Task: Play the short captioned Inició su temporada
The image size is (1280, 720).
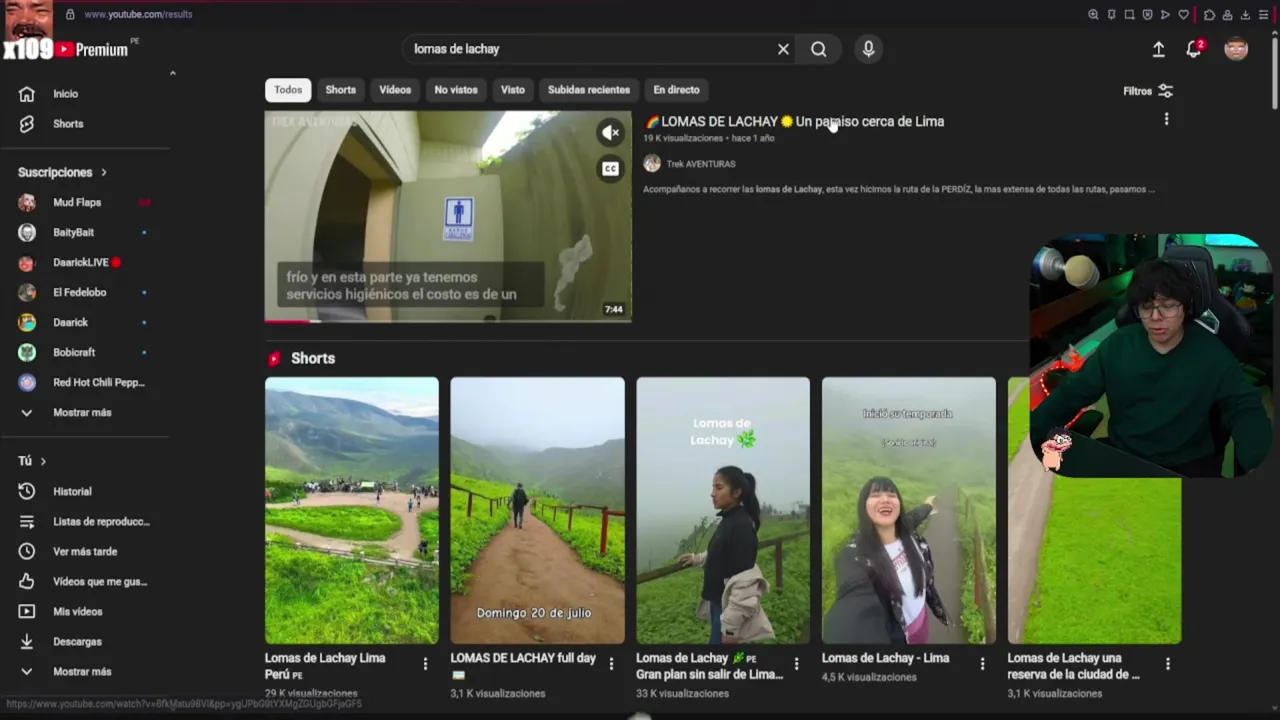Action: pos(909,510)
